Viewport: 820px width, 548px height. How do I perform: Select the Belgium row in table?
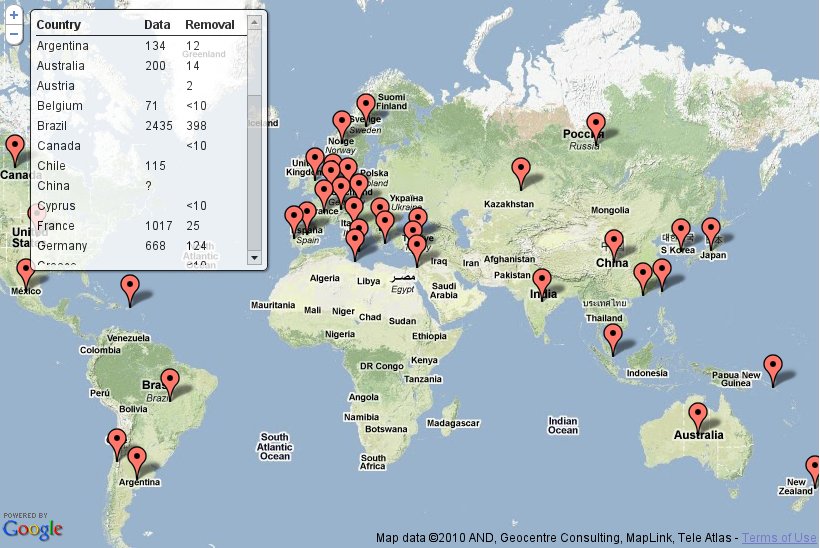140,106
